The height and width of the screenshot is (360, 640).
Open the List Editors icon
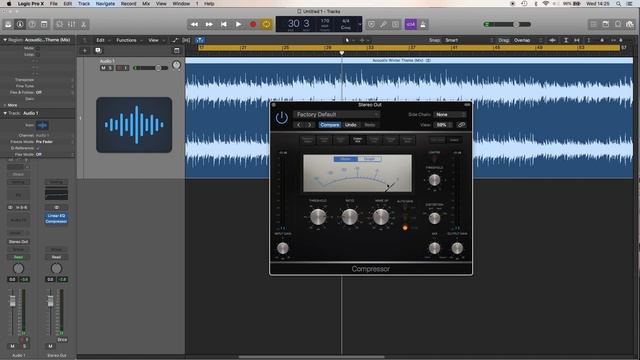(593, 24)
